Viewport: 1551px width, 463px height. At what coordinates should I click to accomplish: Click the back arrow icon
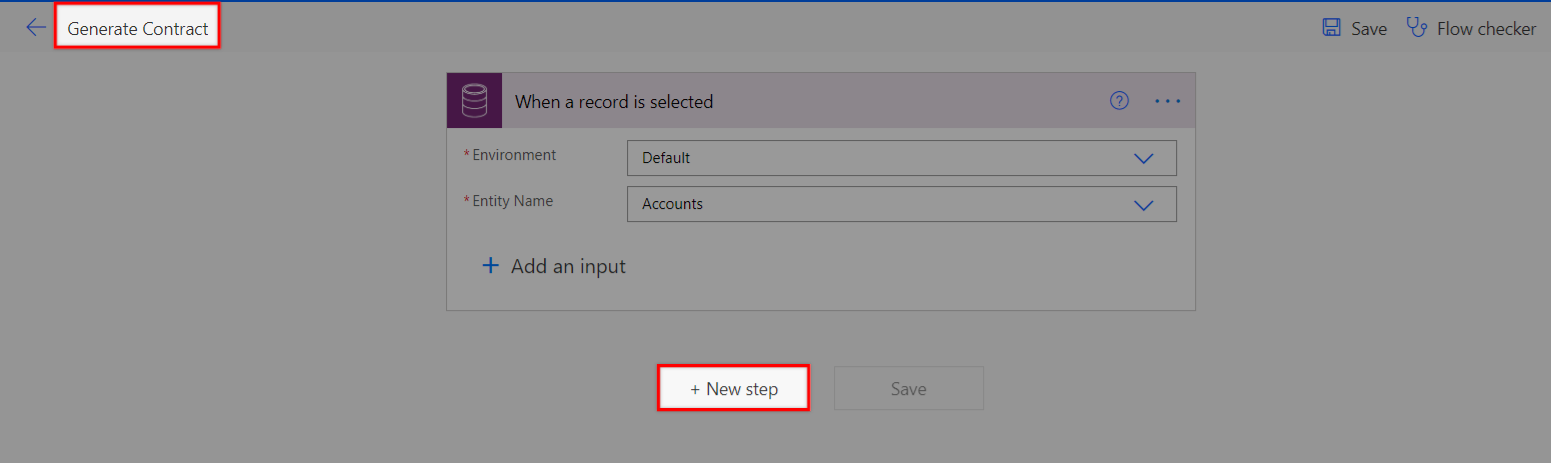click(36, 28)
